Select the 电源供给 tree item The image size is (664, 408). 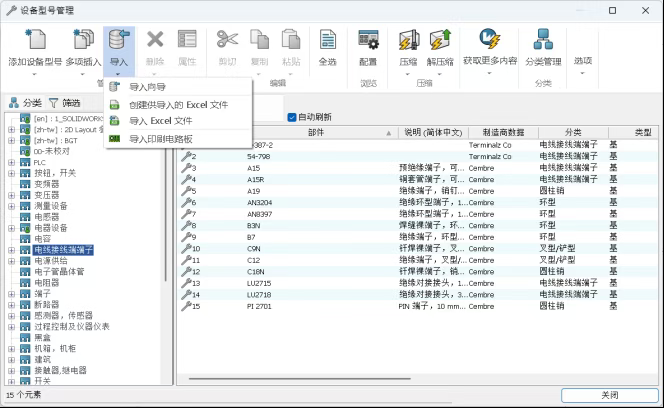pyautogui.click(x=52, y=260)
